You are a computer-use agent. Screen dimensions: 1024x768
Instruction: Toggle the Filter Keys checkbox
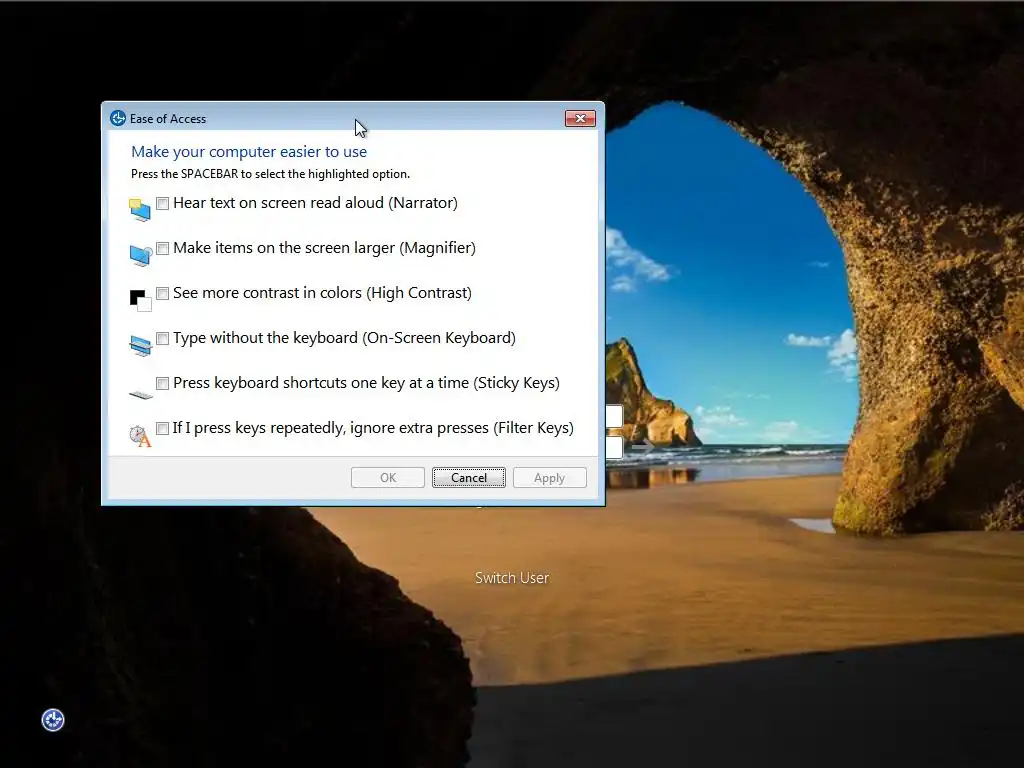163,428
